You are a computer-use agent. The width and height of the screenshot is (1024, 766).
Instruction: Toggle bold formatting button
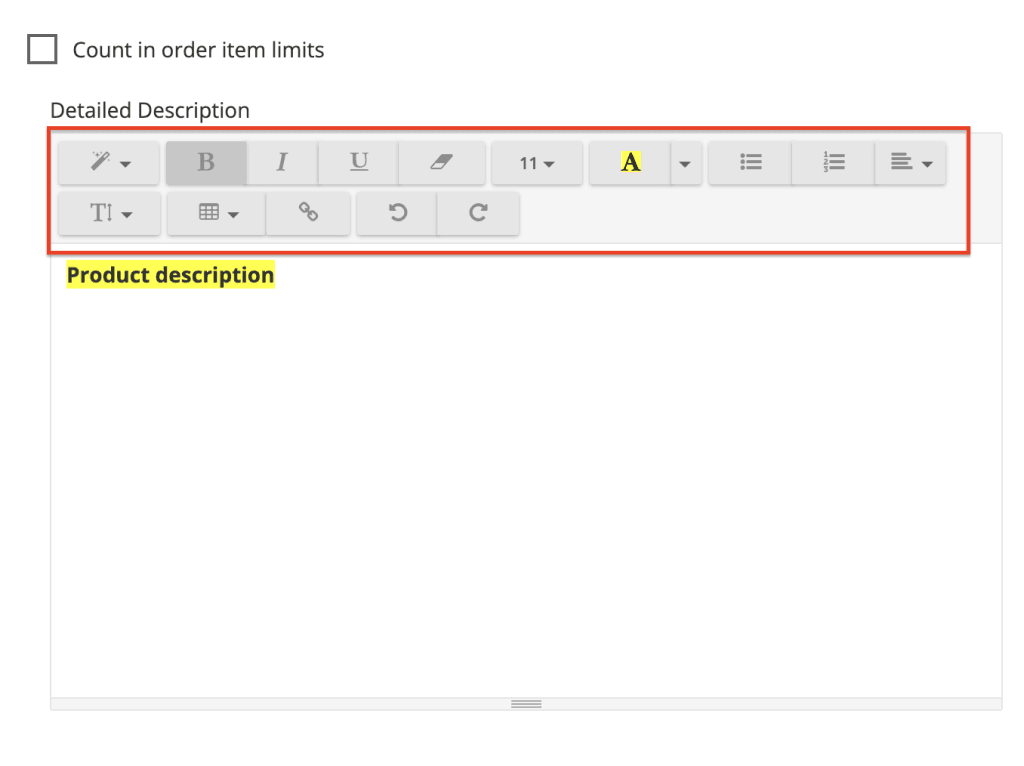tap(206, 163)
